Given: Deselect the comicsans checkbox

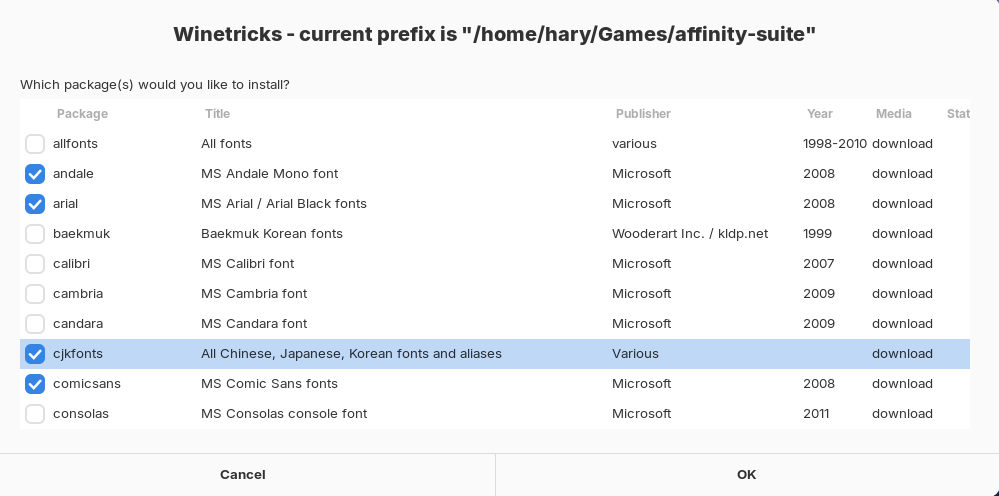Looking at the screenshot, I should click(x=35, y=384).
